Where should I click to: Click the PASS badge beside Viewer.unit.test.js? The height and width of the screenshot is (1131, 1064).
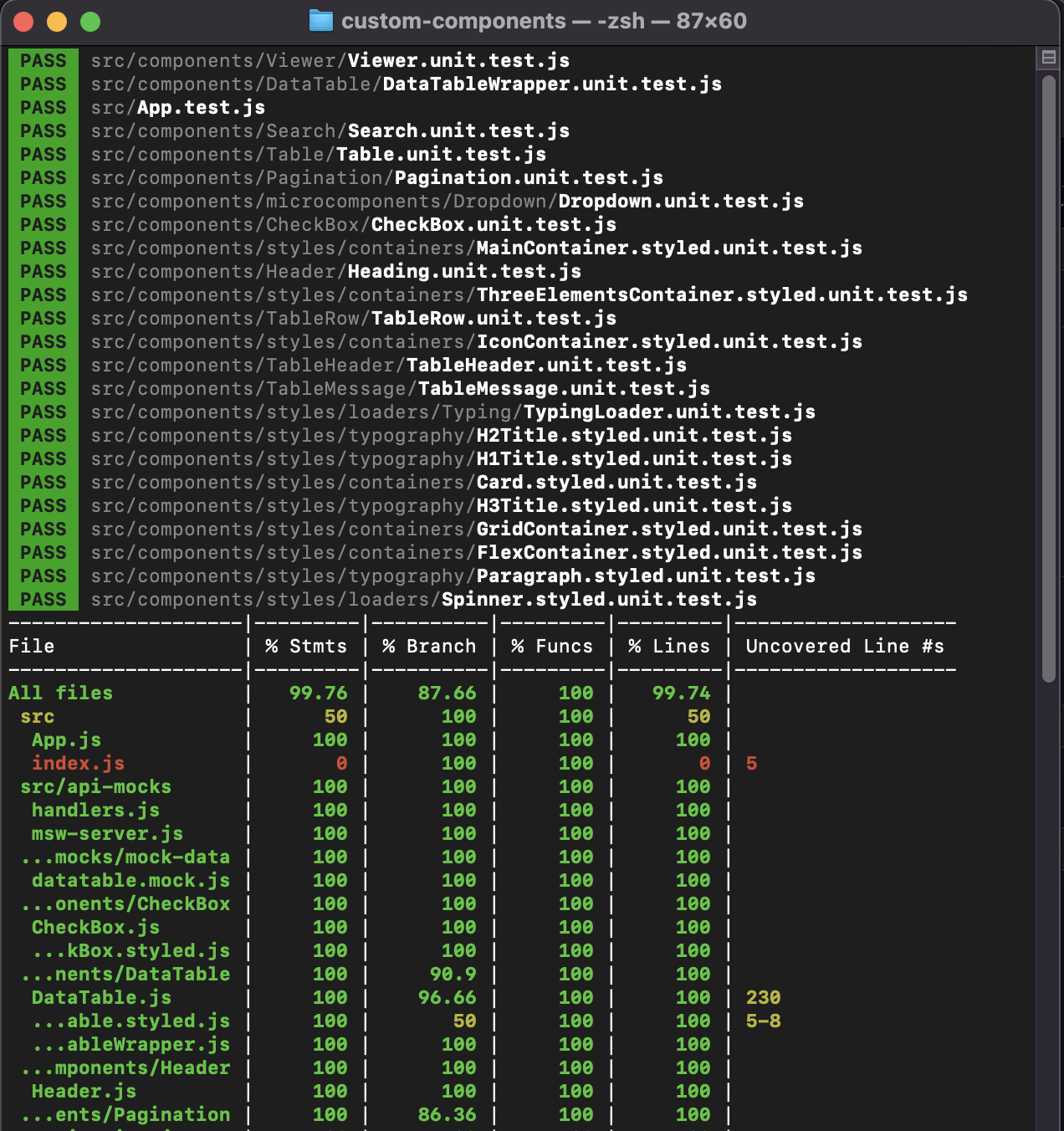tap(43, 61)
